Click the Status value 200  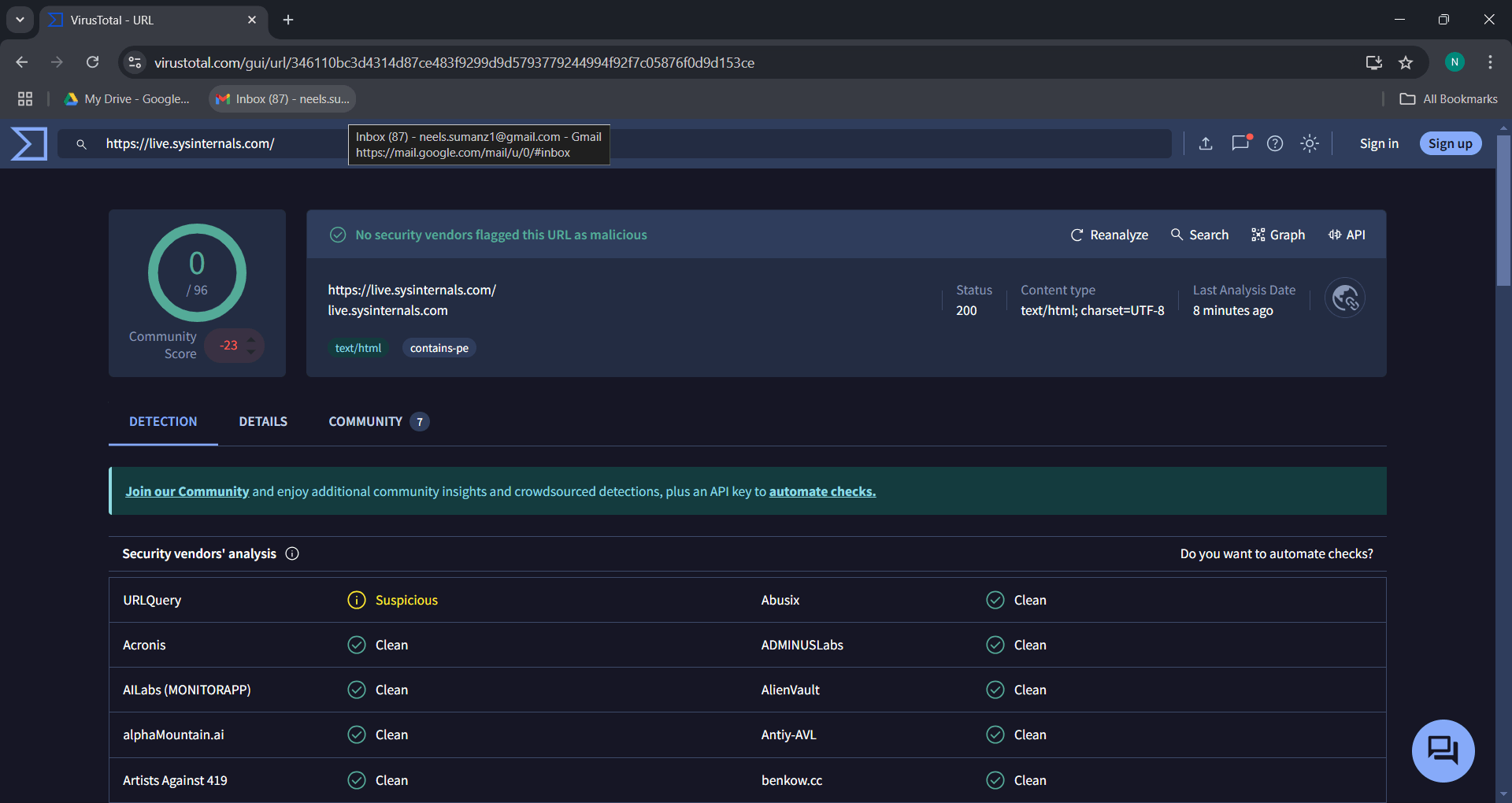(966, 310)
